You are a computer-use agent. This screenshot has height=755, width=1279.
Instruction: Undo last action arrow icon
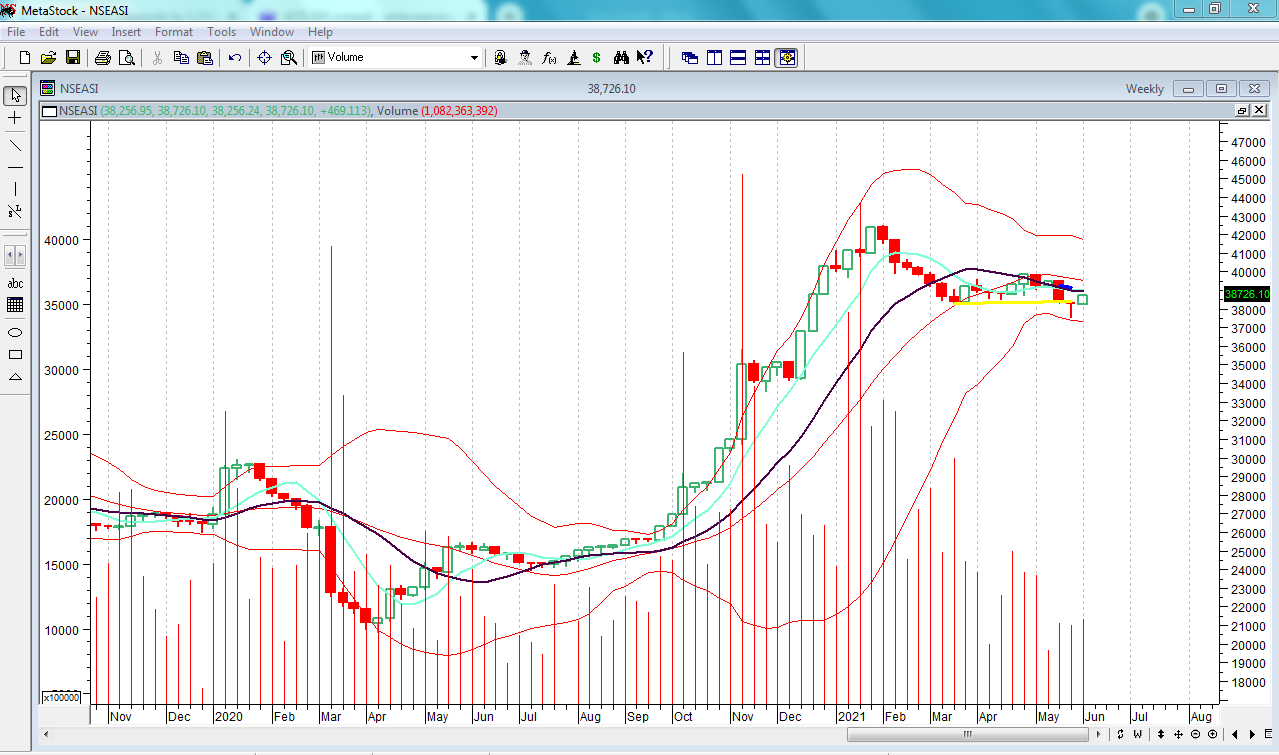pyautogui.click(x=235, y=57)
